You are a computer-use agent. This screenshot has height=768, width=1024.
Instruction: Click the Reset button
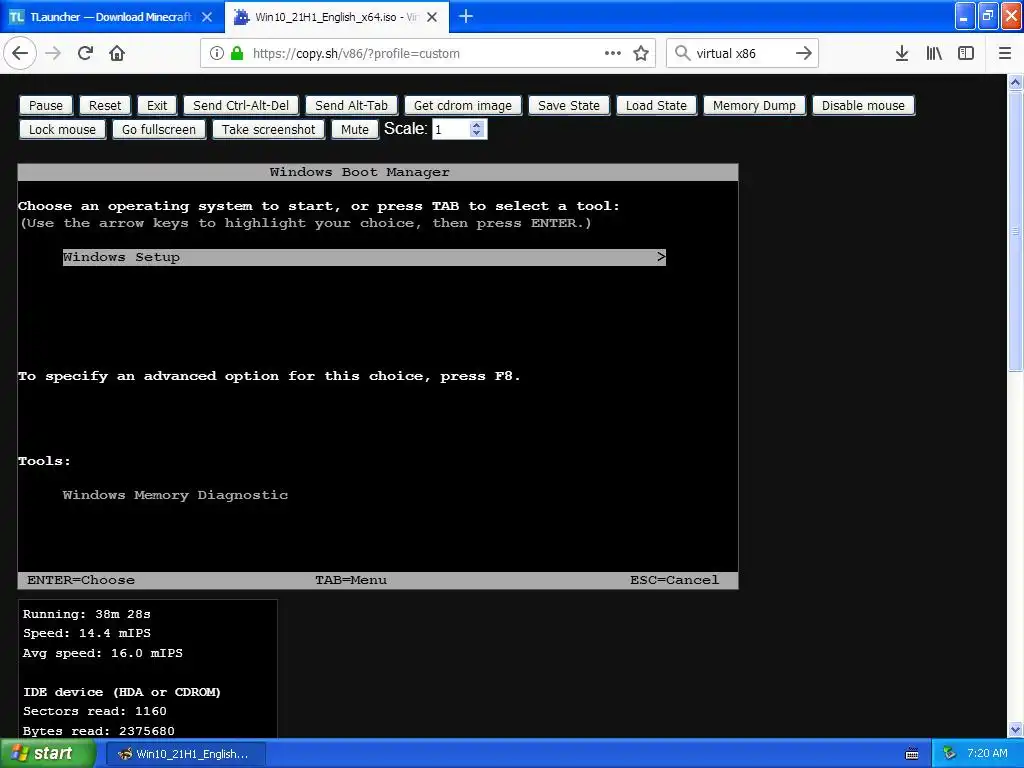click(x=105, y=105)
